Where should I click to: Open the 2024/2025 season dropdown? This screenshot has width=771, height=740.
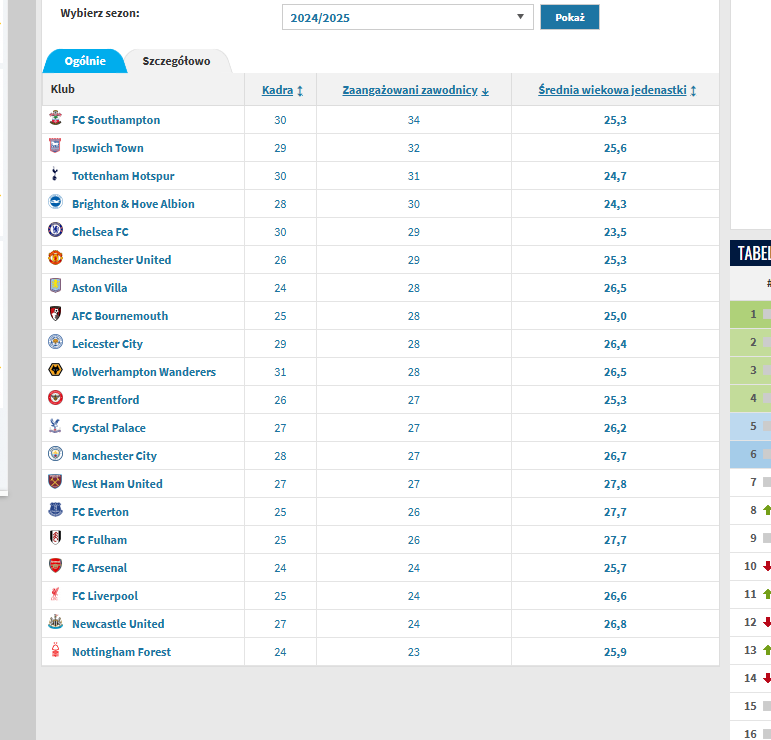(408, 18)
